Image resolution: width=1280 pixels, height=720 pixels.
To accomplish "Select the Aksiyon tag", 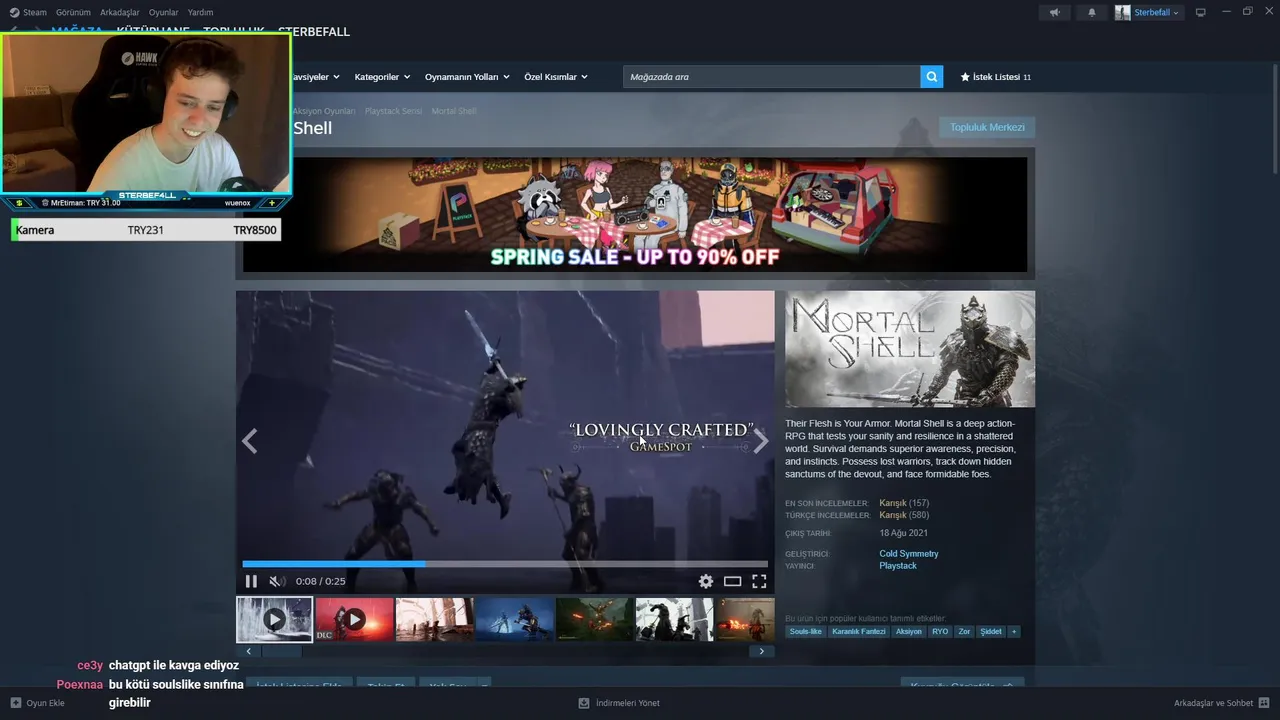I will point(909,632).
